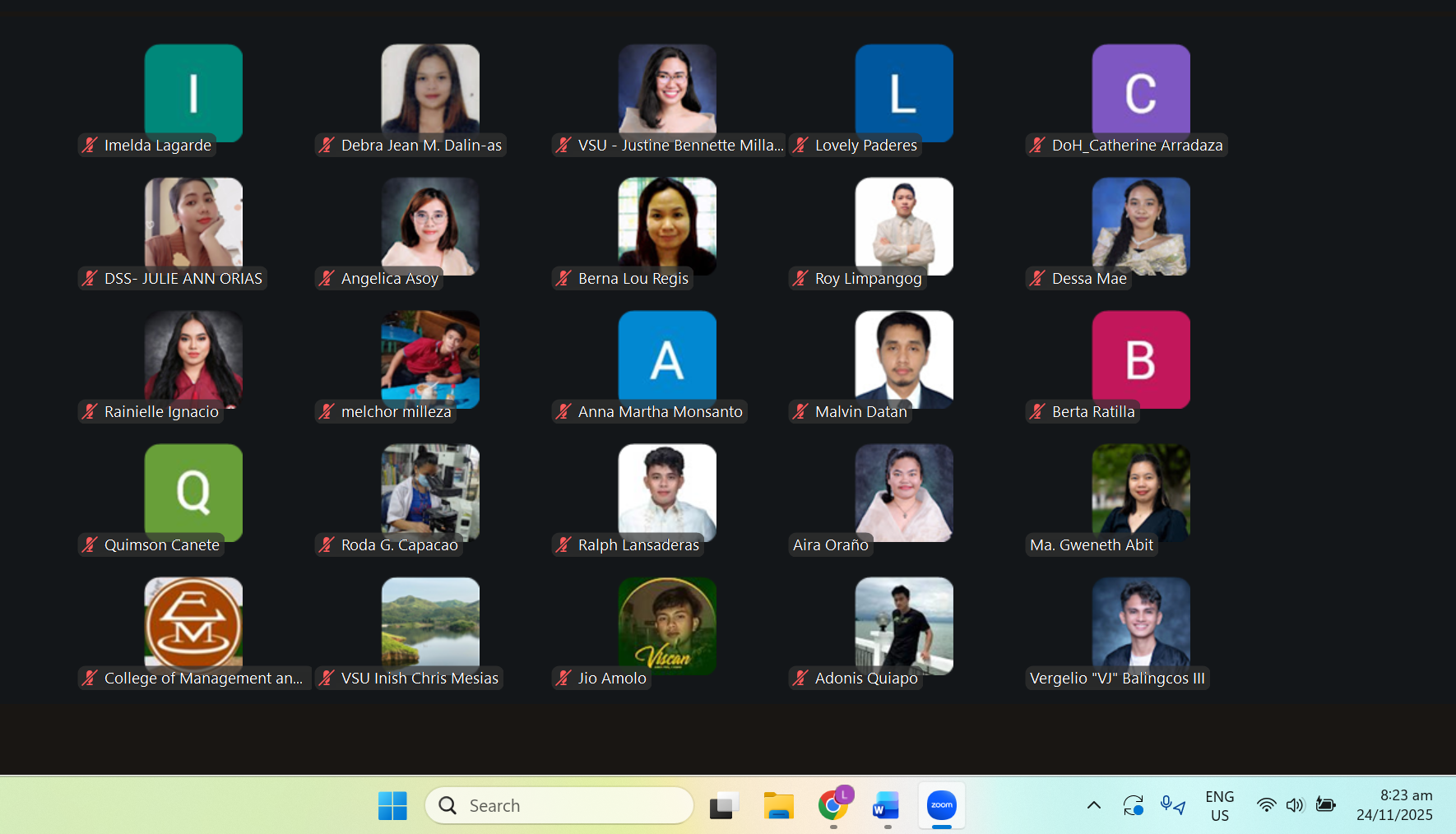Click the sync refresh tray icon

click(x=1133, y=805)
